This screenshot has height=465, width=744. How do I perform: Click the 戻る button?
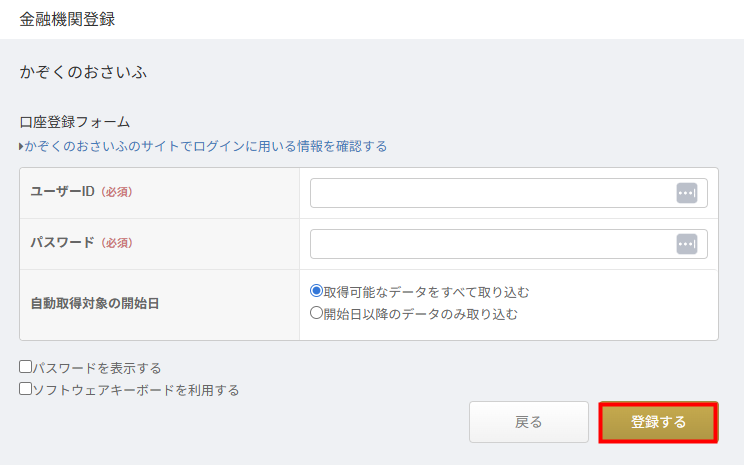pos(529,422)
